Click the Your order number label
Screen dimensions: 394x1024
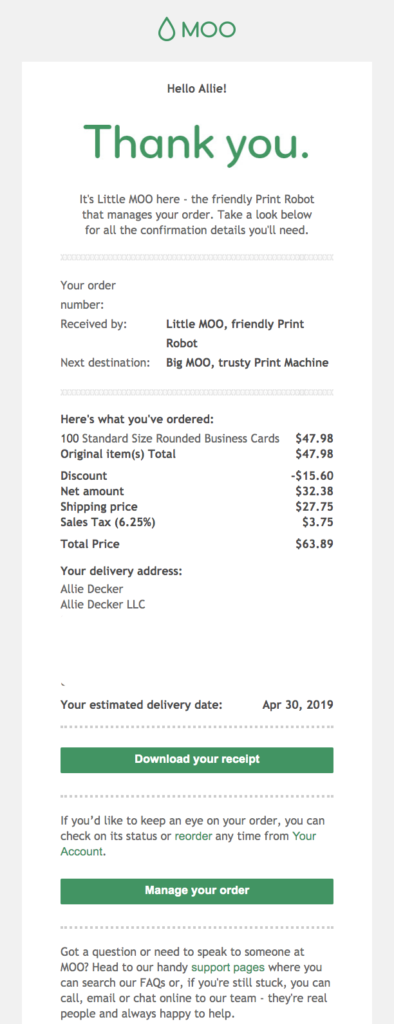point(88,295)
